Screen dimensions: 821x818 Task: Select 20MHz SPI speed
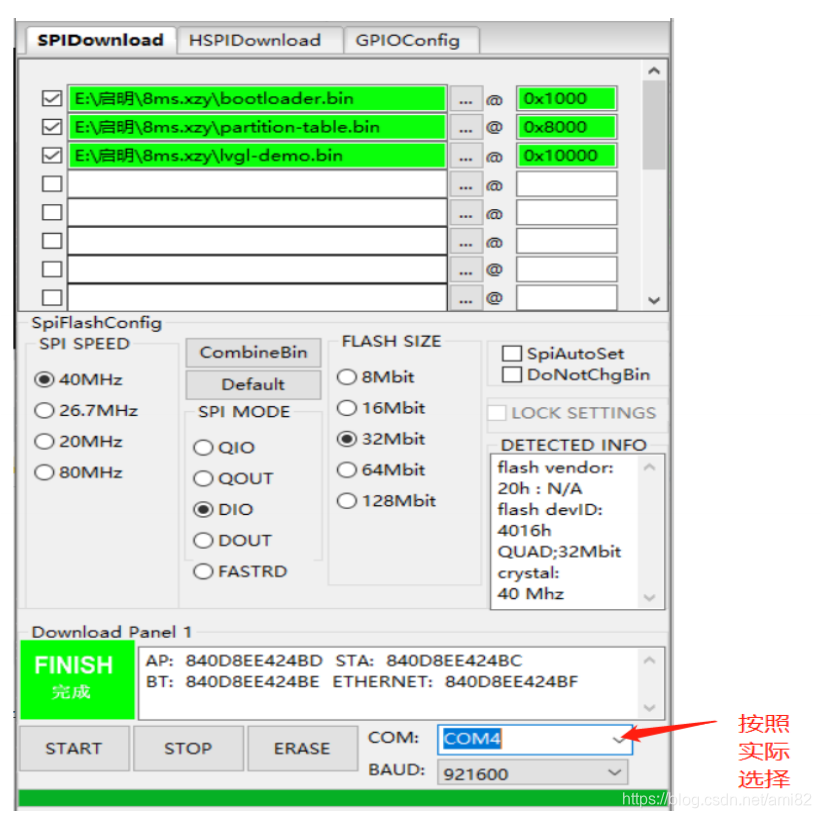(x=79, y=441)
